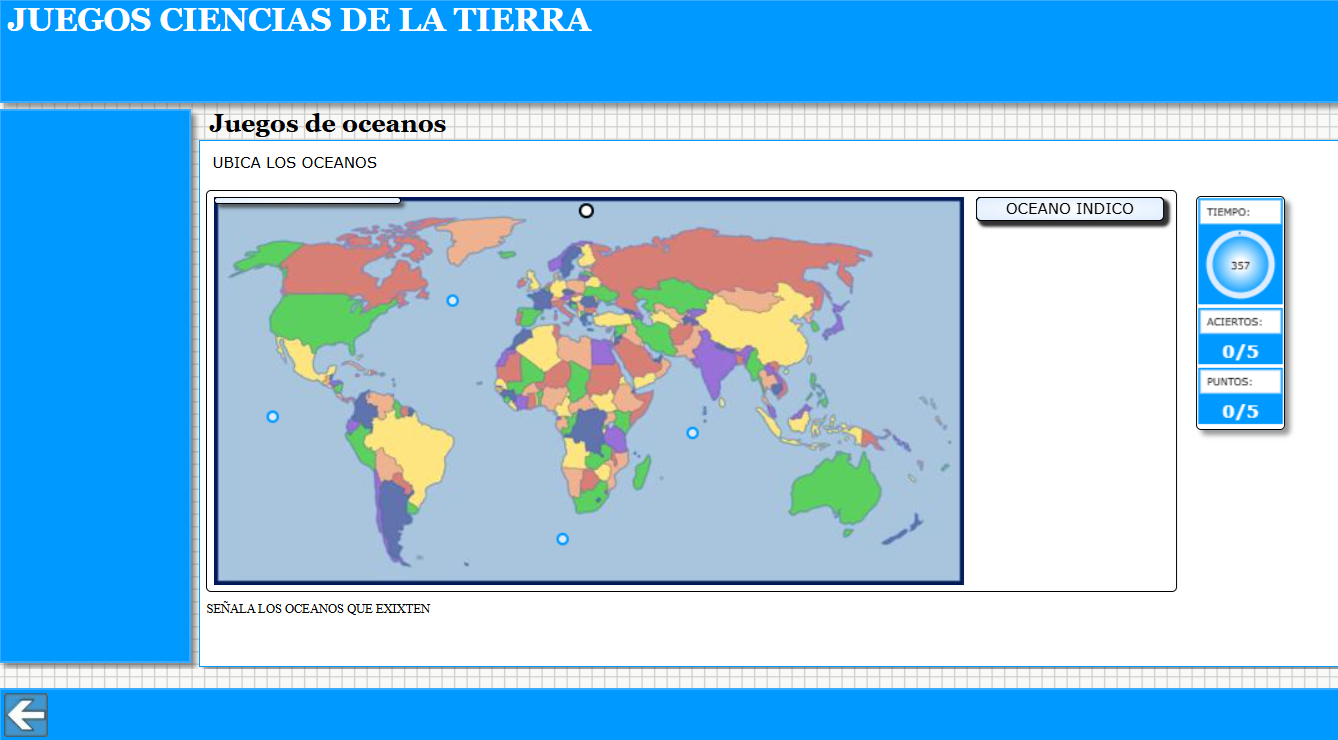Click the UBICA LOS OCEANOS instruction text

pos(295,163)
